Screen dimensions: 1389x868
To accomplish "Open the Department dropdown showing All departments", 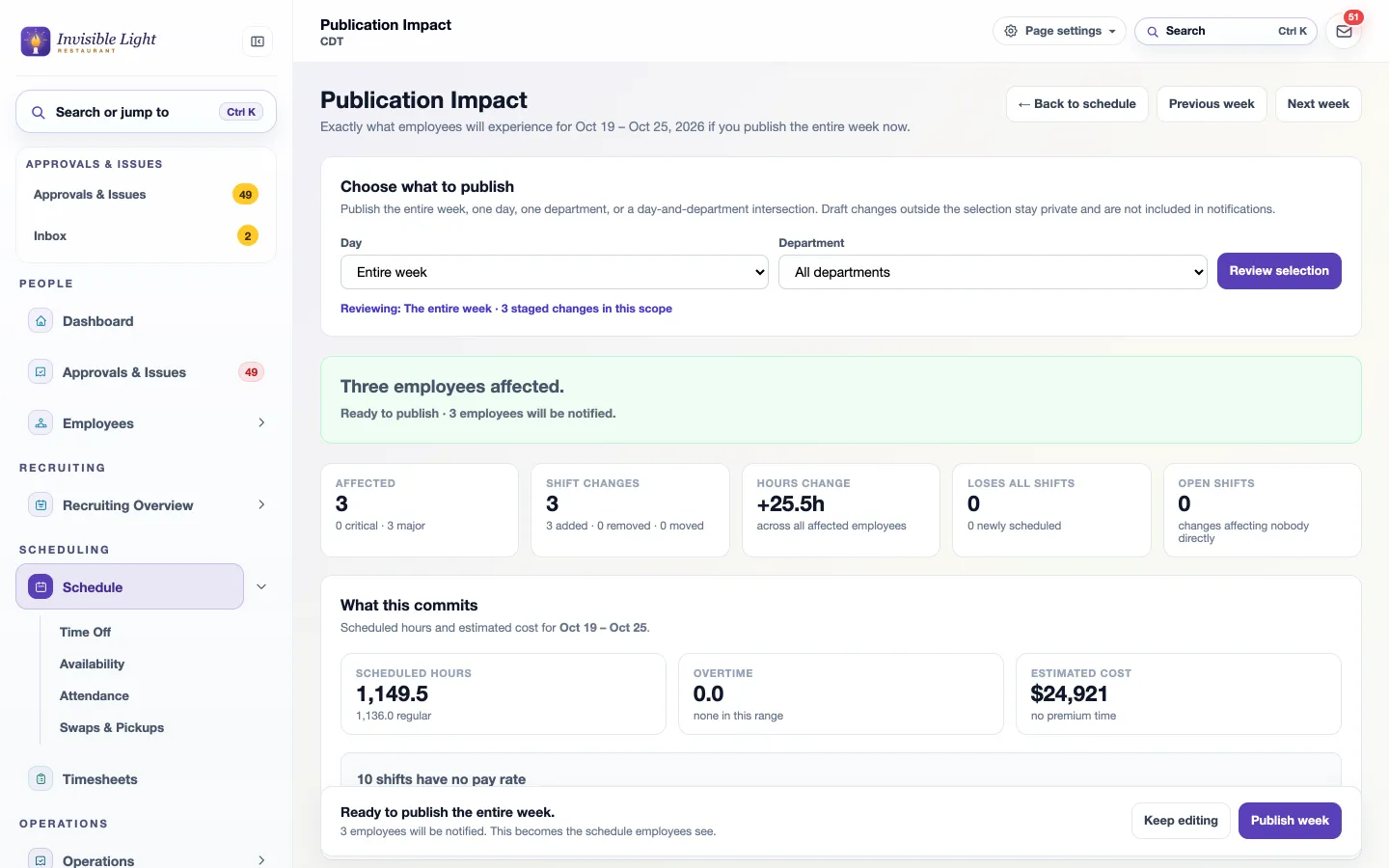I will click(x=993, y=272).
